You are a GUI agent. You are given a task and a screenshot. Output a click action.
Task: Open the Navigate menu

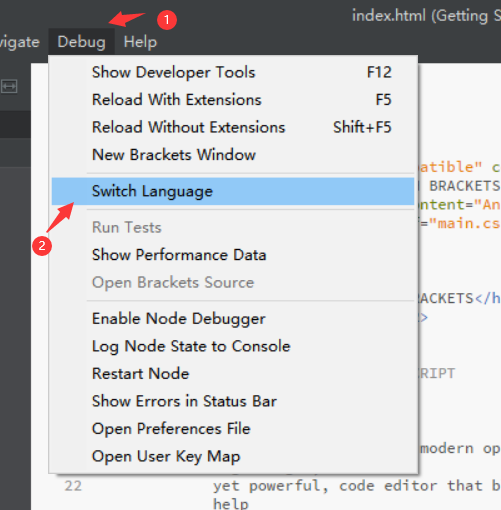[x=20, y=42]
